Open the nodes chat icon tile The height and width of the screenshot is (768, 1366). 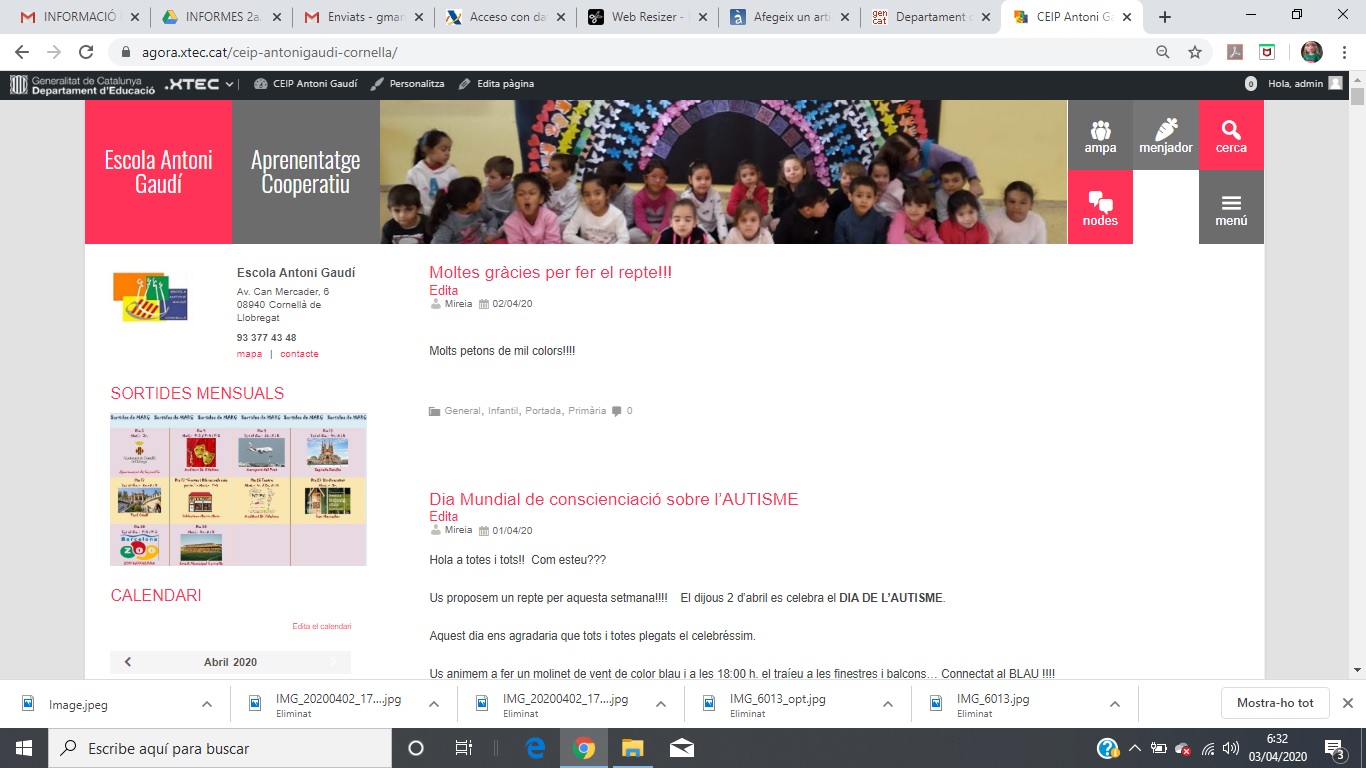[1100, 207]
